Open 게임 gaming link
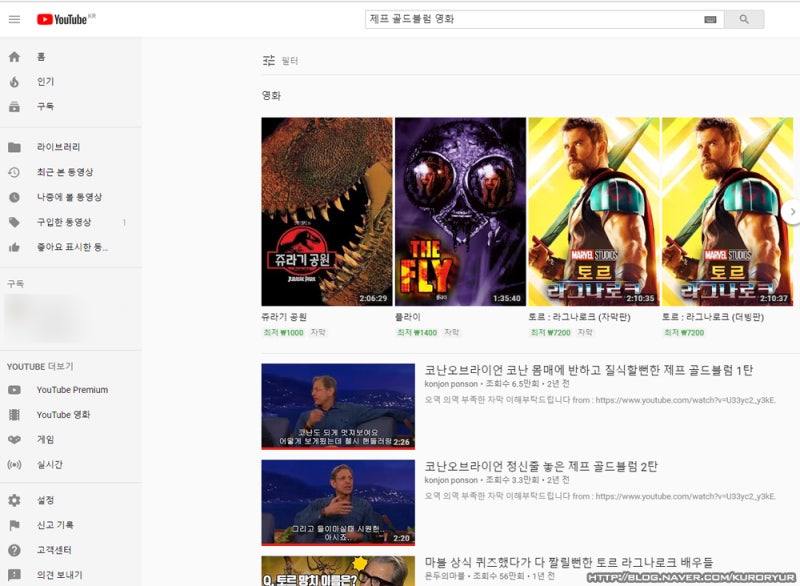 pyautogui.click(x=45, y=440)
